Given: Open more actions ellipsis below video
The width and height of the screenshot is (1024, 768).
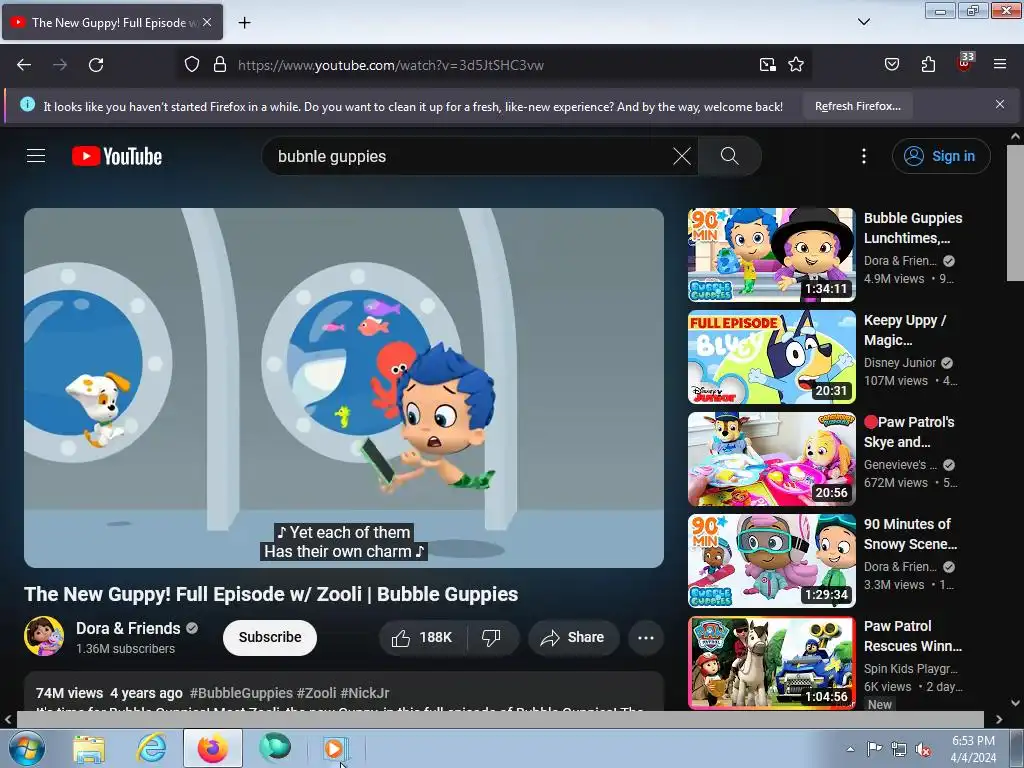Looking at the screenshot, I should (646, 638).
